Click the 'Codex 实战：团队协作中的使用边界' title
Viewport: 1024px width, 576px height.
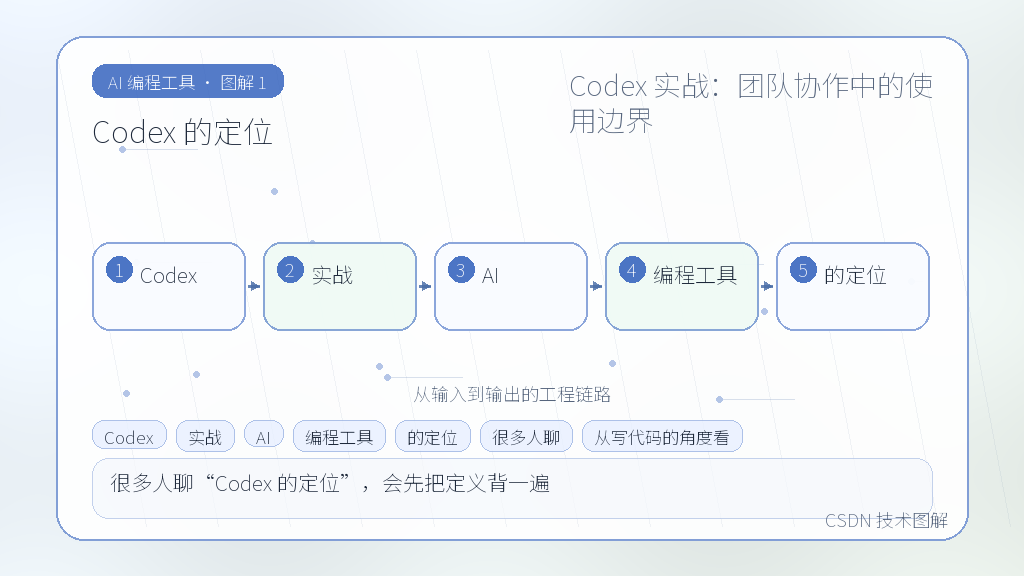pos(751,103)
